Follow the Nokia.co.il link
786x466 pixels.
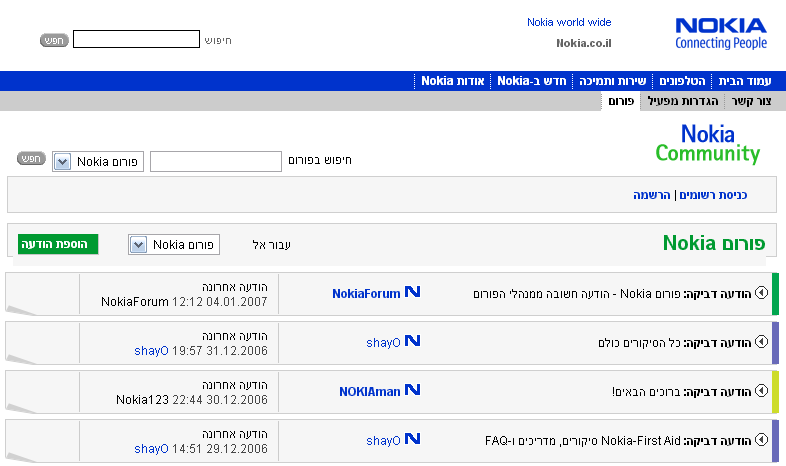[x=584, y=43]
